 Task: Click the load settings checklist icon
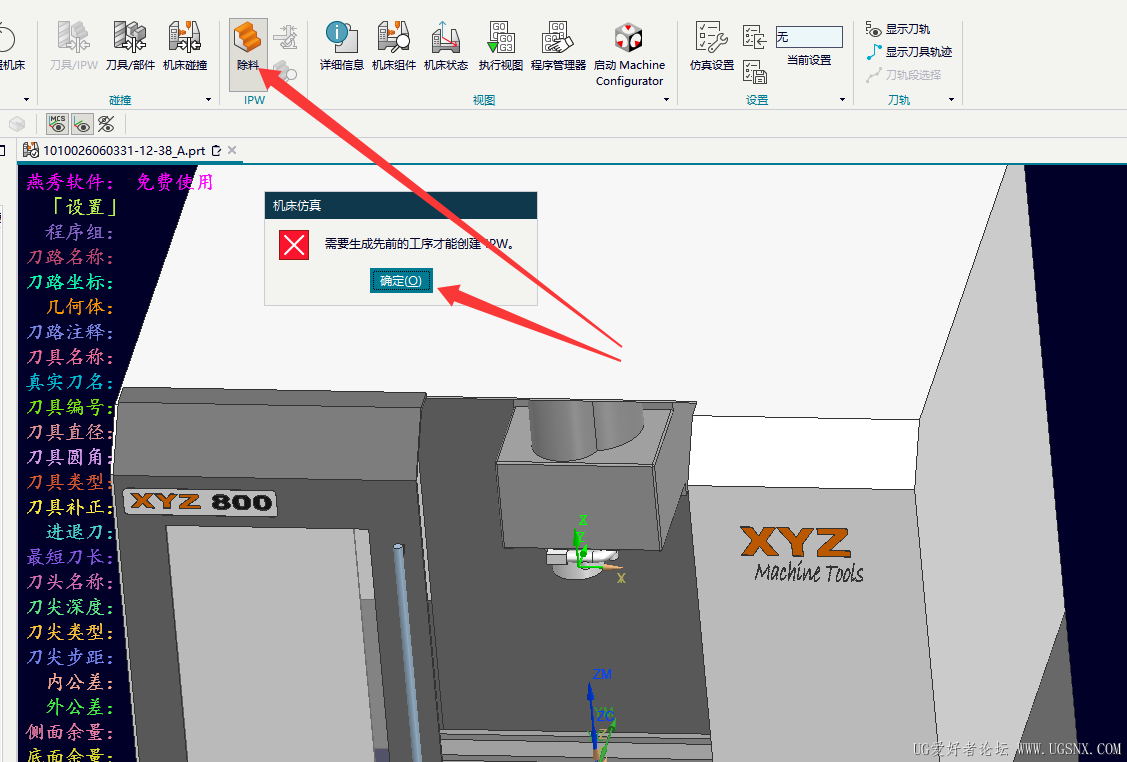tap(755, 36)
